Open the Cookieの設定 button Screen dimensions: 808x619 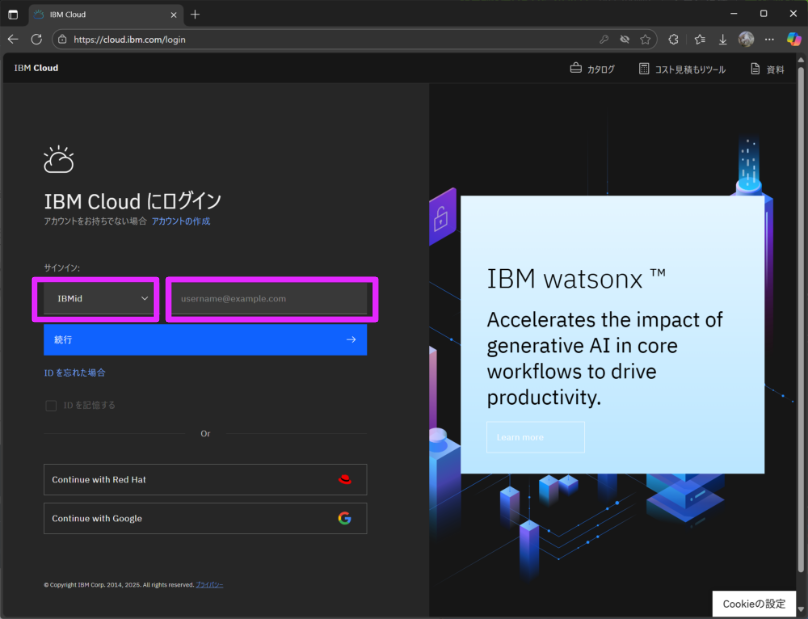[x=754, y=604]
